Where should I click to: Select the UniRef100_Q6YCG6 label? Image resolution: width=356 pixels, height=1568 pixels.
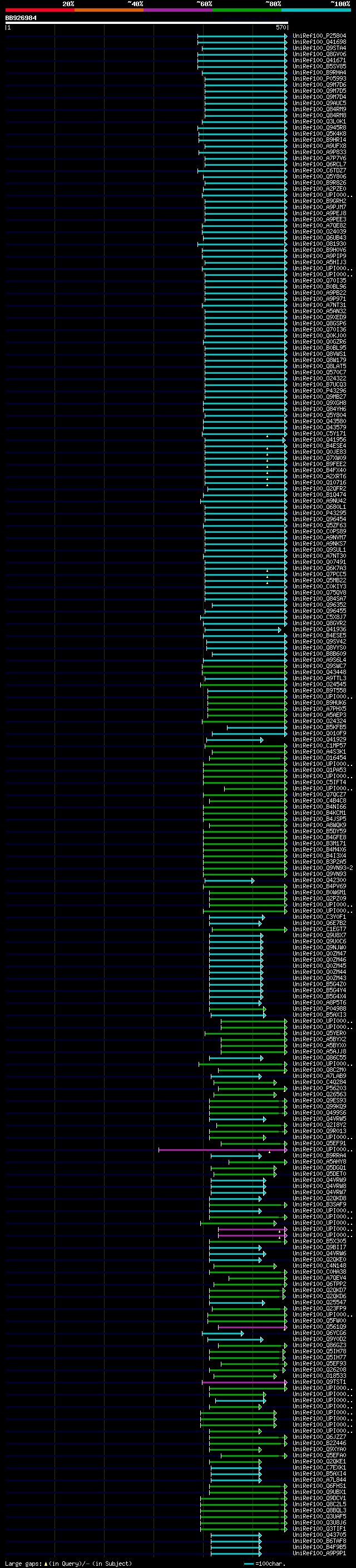pos(319,1333)
